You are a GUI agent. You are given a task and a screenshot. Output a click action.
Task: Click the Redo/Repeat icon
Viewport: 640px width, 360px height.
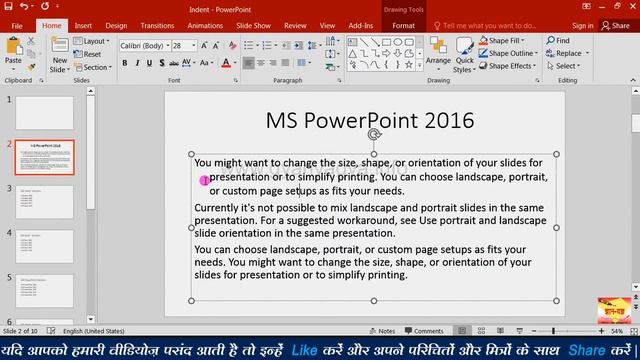(x=44, y=6)
